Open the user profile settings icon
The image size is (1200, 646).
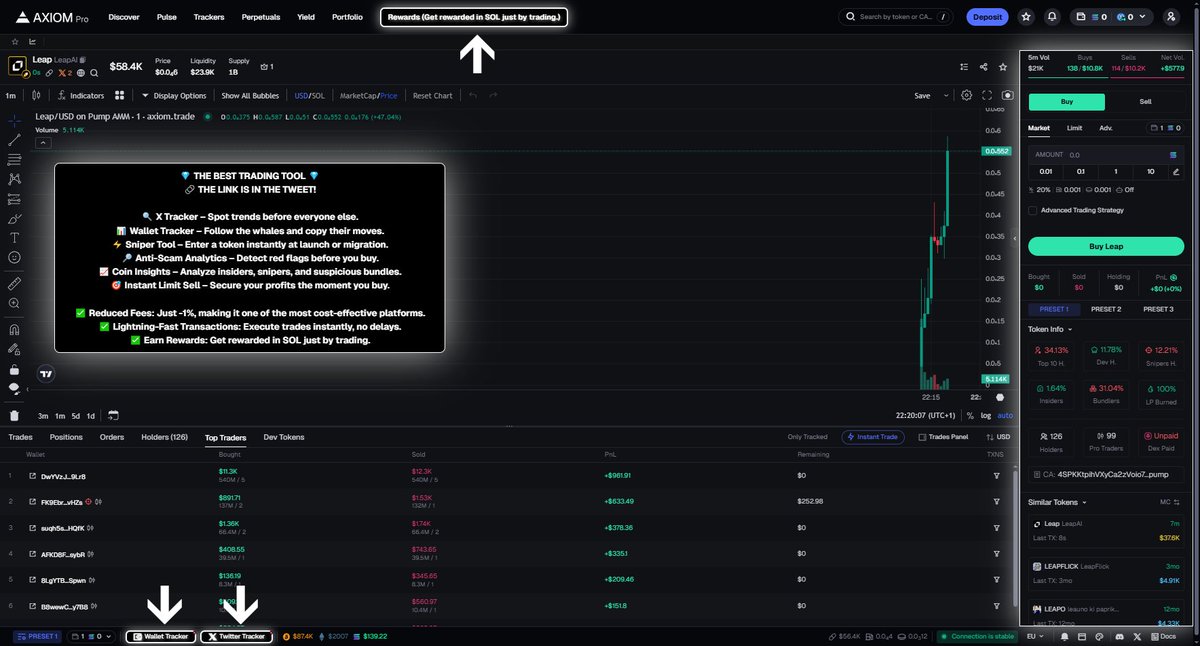[x=1172, y=17]
